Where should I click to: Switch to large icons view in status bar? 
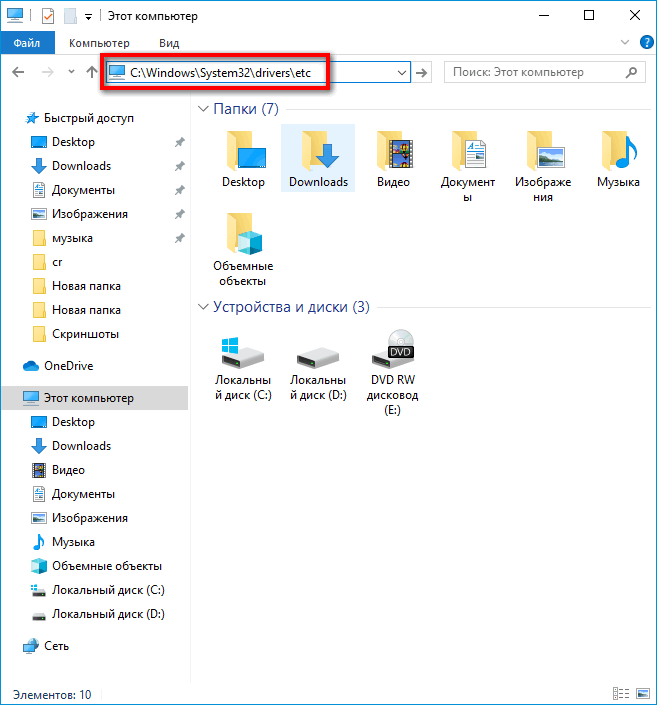tap(643, 694)
